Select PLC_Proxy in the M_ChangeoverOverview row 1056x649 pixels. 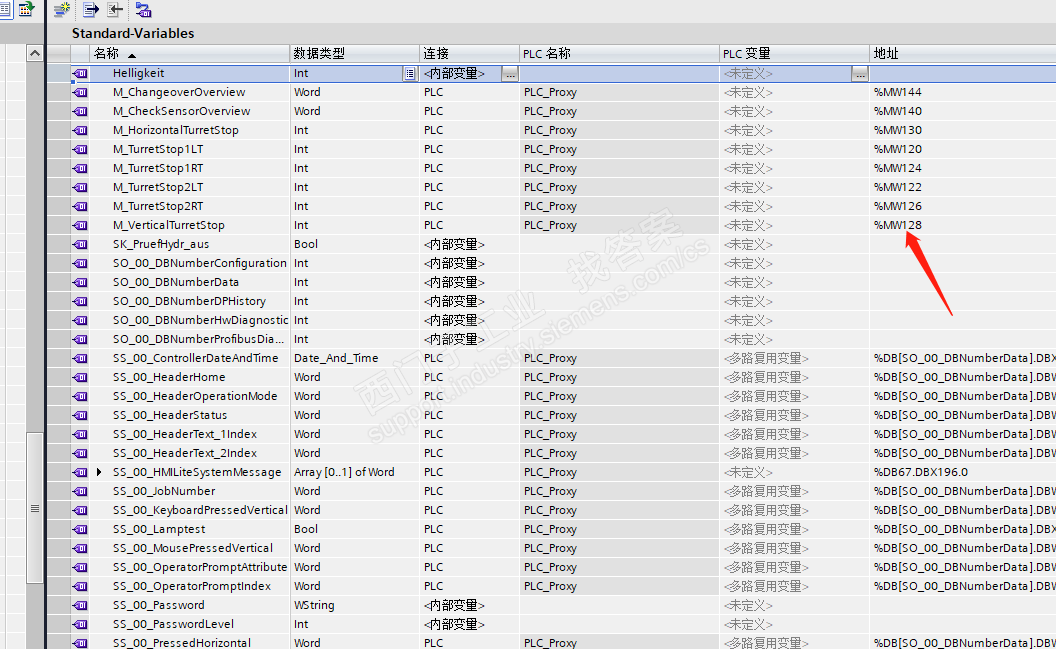(550, 92)
